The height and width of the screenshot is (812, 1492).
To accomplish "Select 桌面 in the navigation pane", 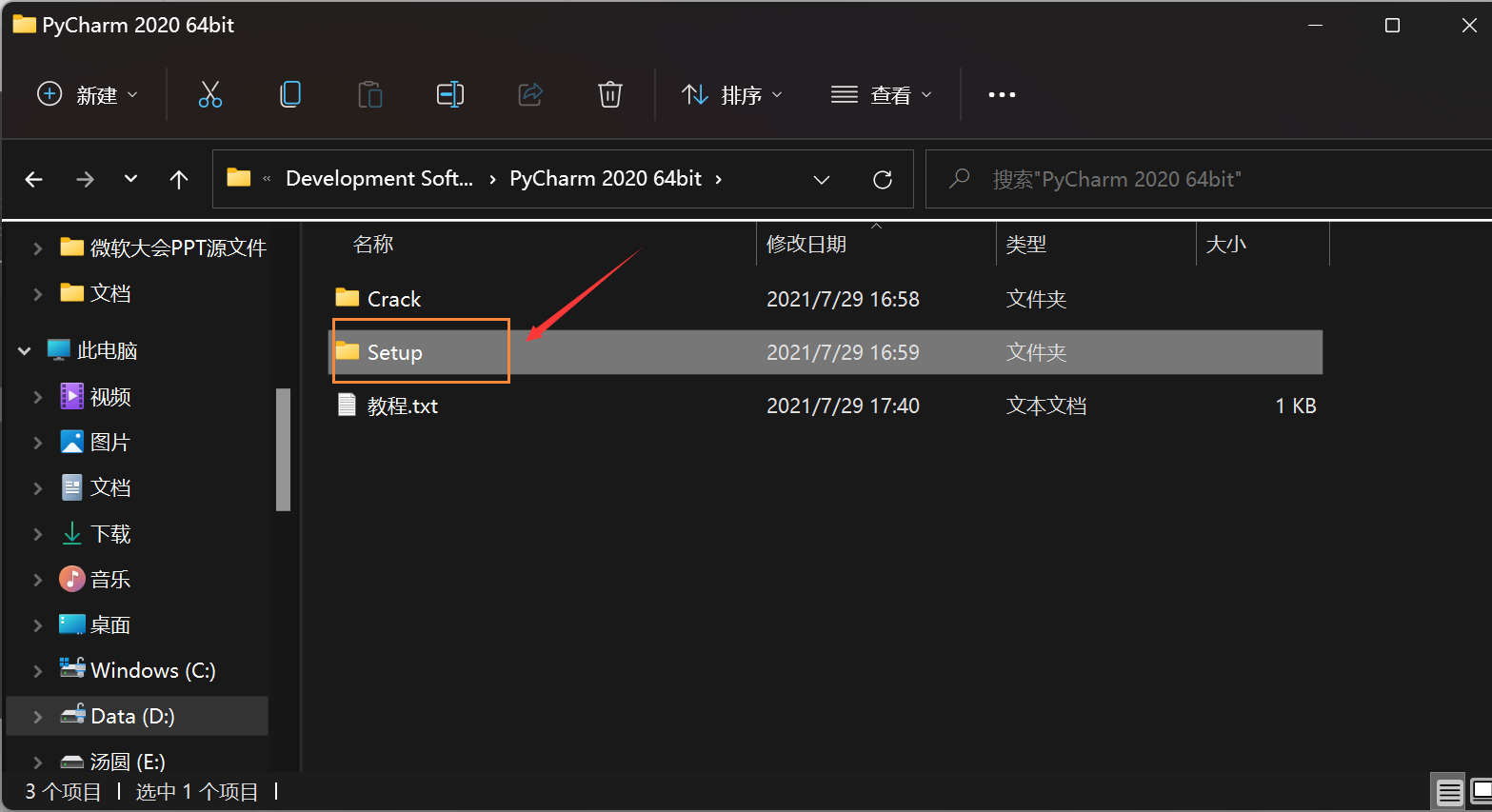I will coord(109,624).
